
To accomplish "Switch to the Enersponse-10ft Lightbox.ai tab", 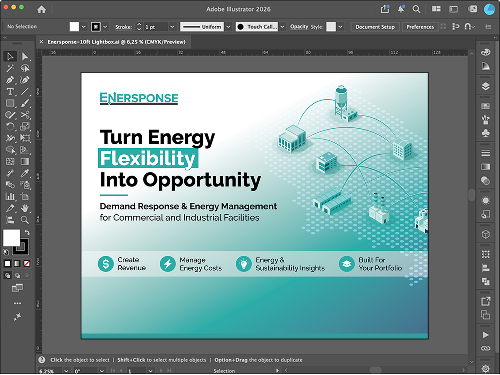I will click(116, 42).
